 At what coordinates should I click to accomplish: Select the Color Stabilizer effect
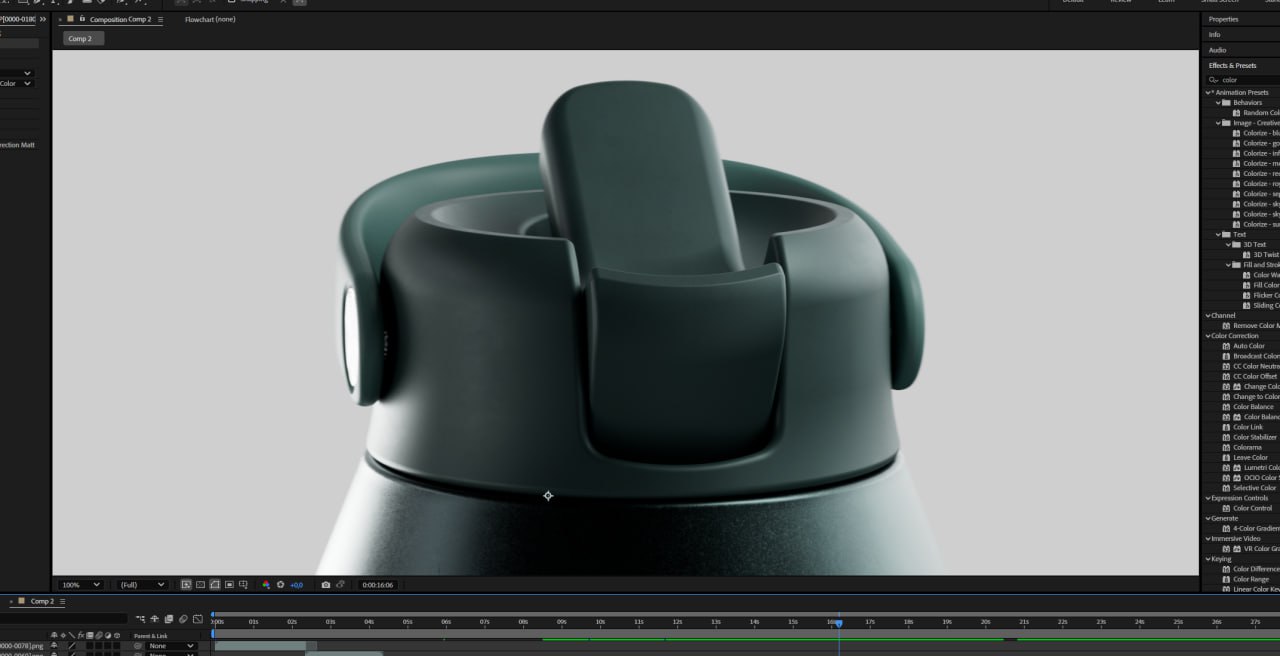pos(1255,437)
